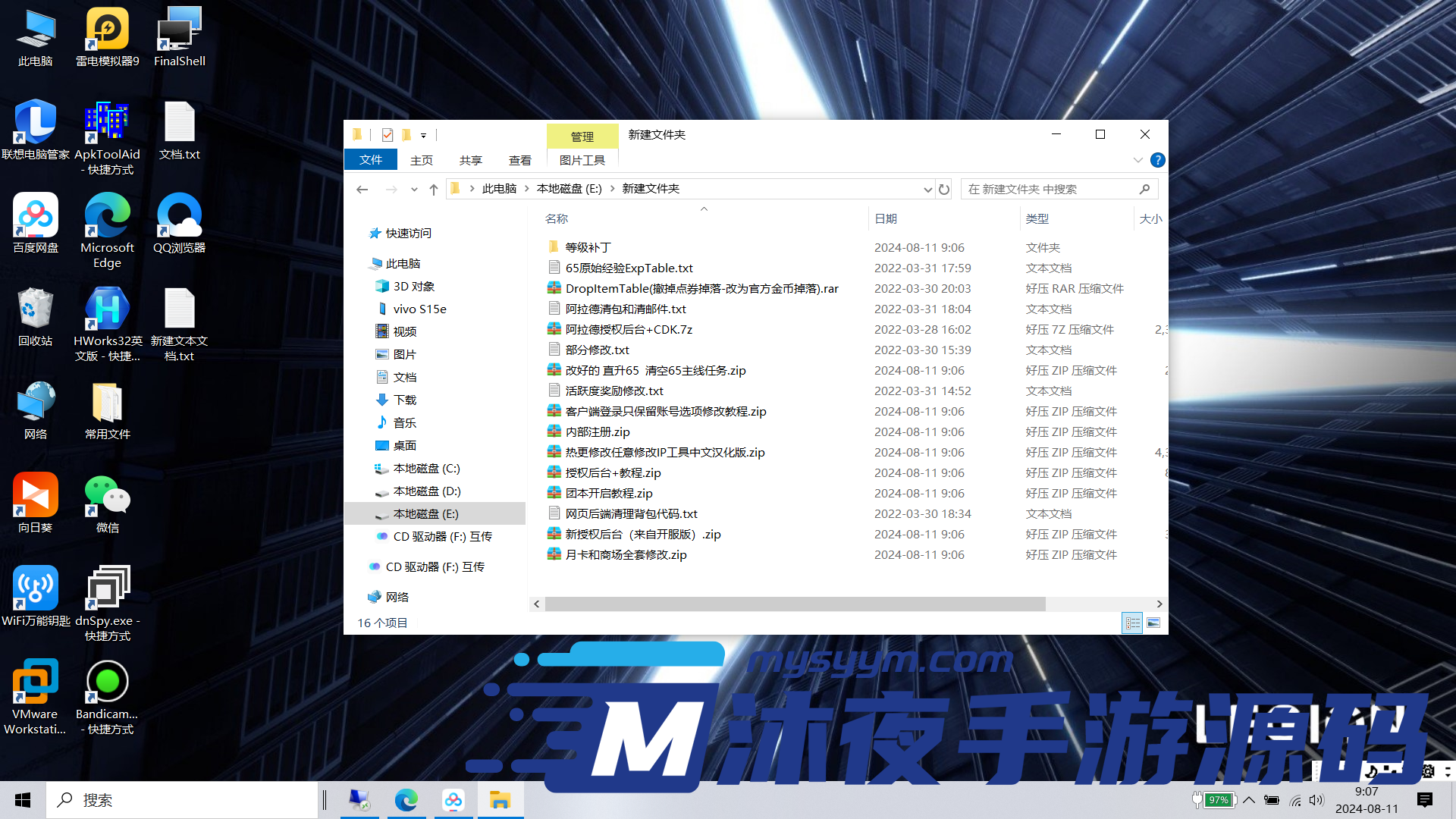Switch to the 查看 ribbon tab
Viewport: 1456px width, 819px height.
click(519, 160)
